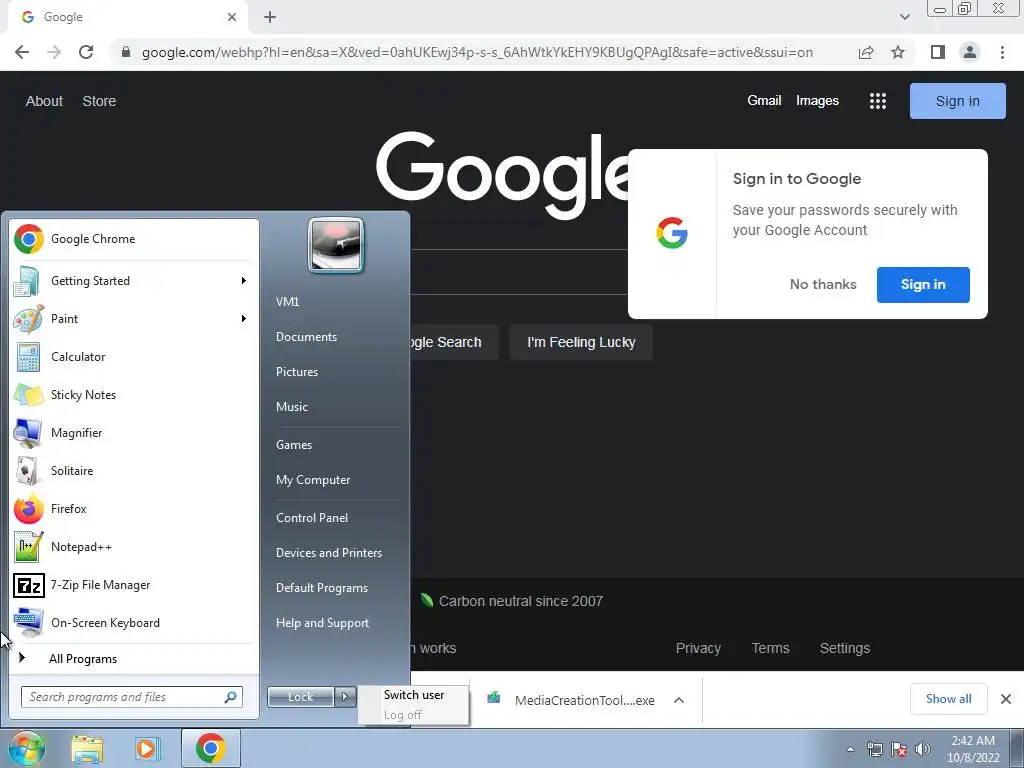Open Windows Explorer from the taskbar

(x=87, y=748)
